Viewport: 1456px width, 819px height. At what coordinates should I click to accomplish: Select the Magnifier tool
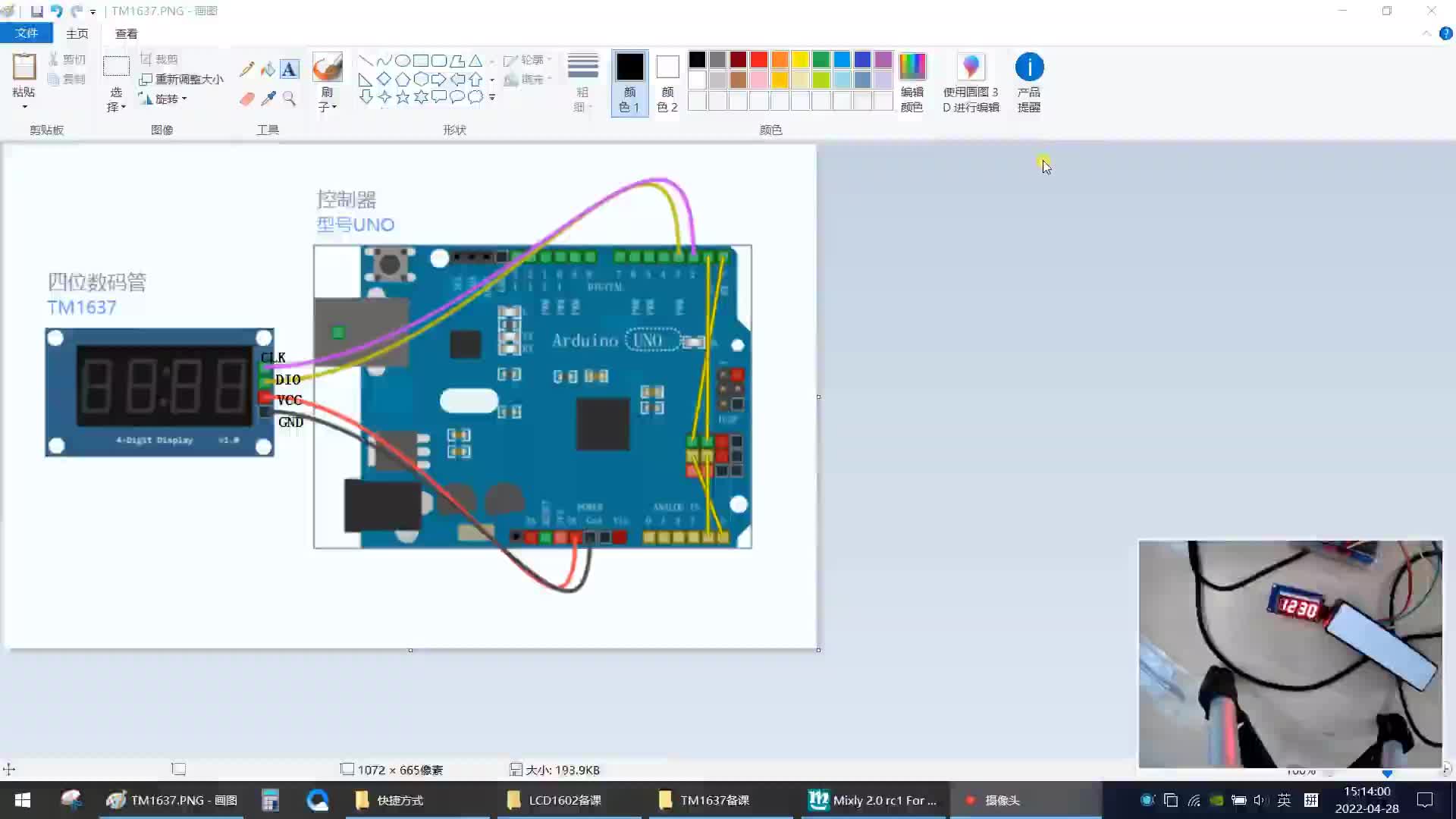point(289,99)
